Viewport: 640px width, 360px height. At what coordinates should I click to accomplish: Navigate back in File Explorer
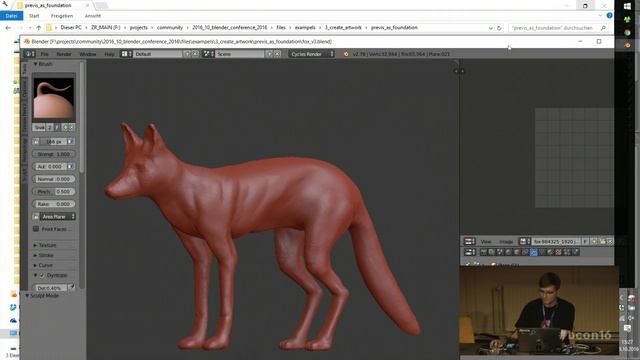click(8, 28)
